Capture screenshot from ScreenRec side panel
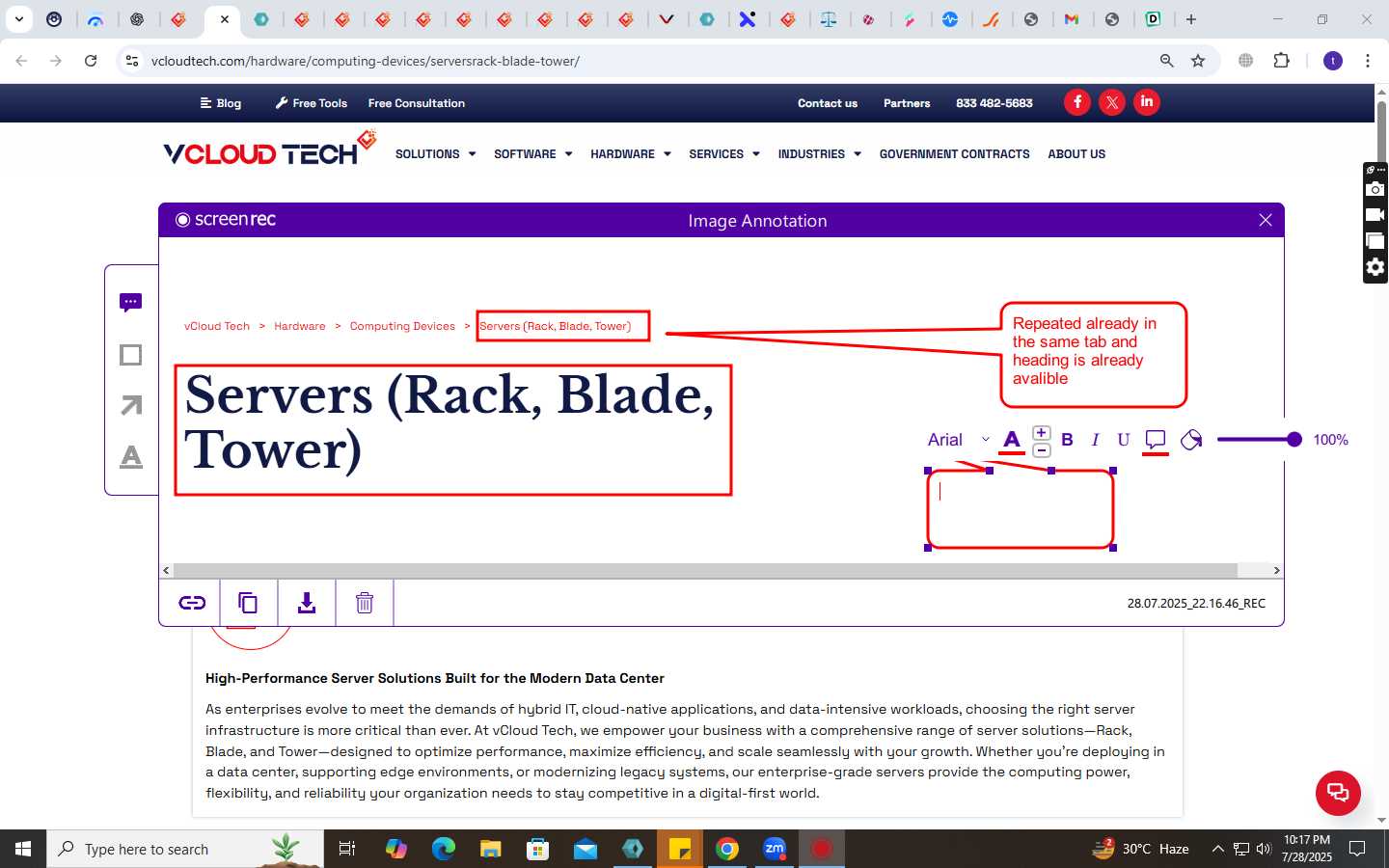The width and height of the screenshot is (1389, 868). point(1375,189)
